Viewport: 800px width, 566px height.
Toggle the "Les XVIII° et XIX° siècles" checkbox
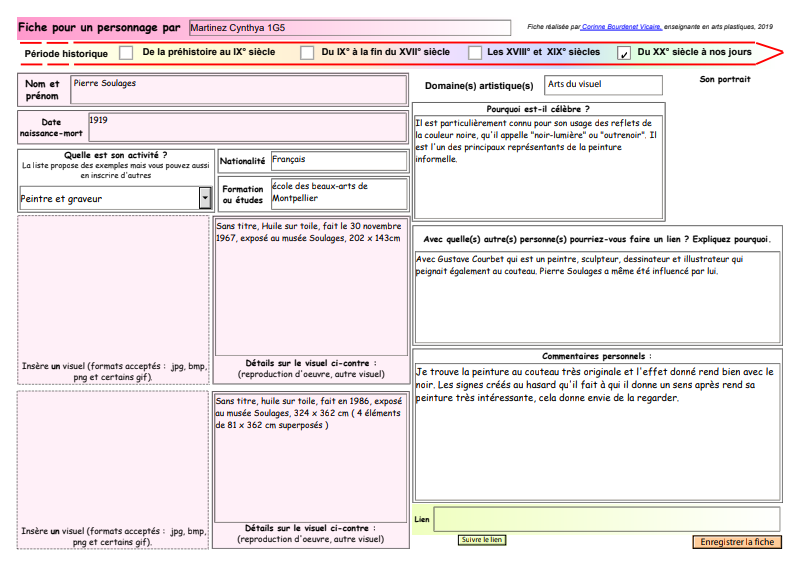coord(471,53)
